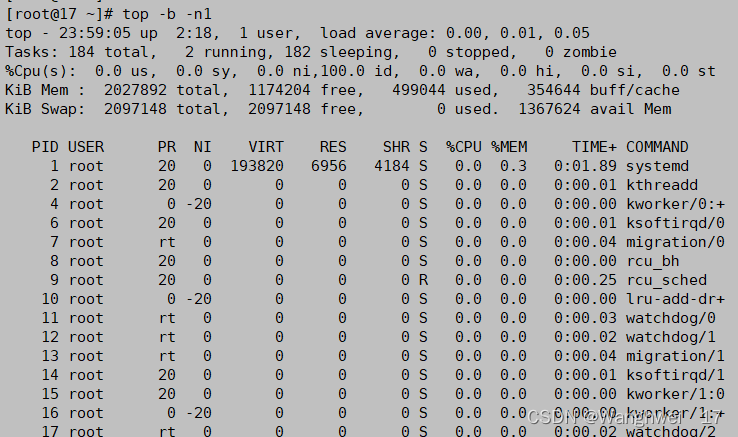The width and height of the screenshot is (738, 437).
Task: Click the '1367624 avail Mem' value
Action: click(x=594, y=109)
